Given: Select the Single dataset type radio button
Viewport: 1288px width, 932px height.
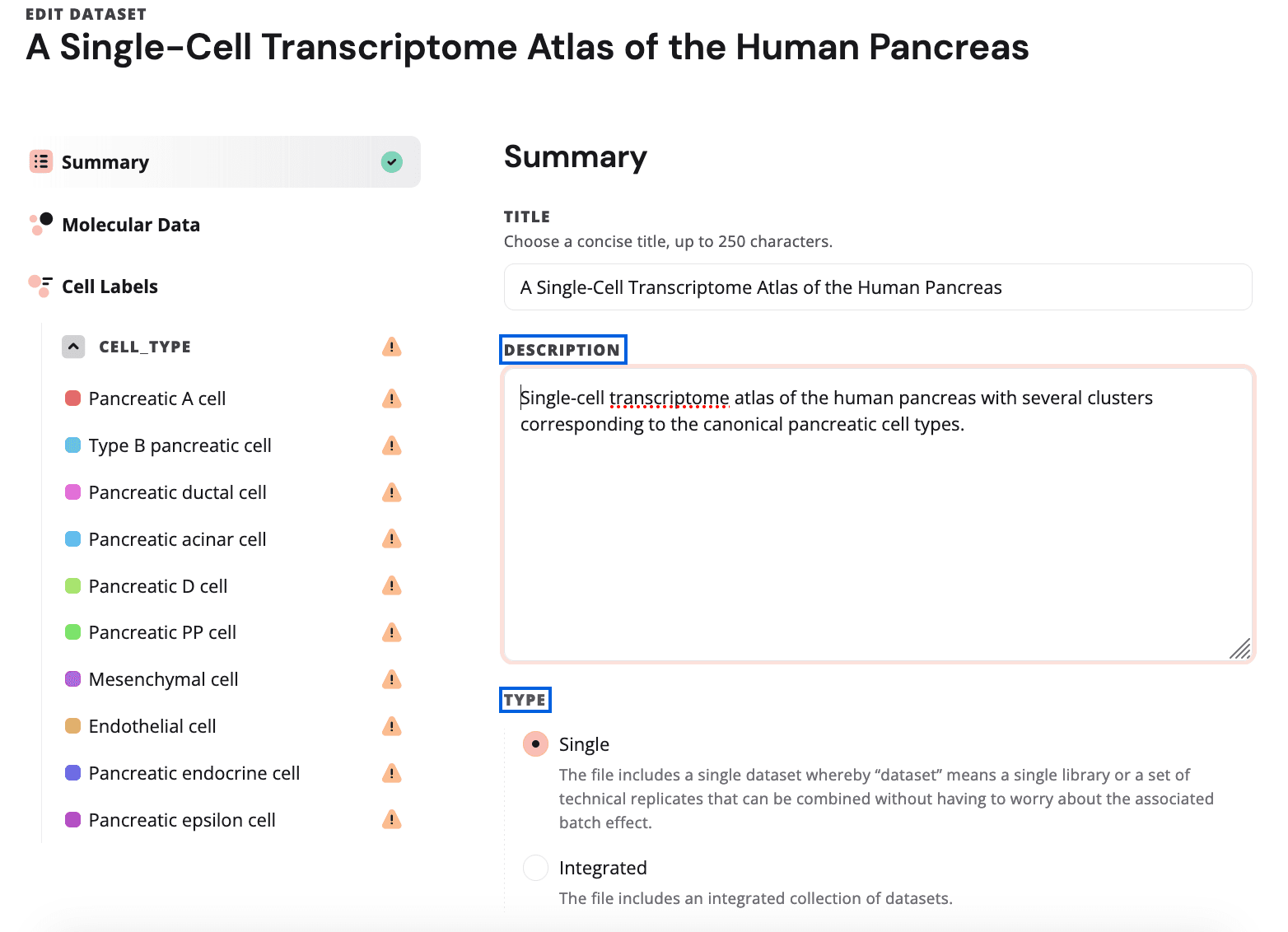Looking at the screenshot, I should [535, 743].
